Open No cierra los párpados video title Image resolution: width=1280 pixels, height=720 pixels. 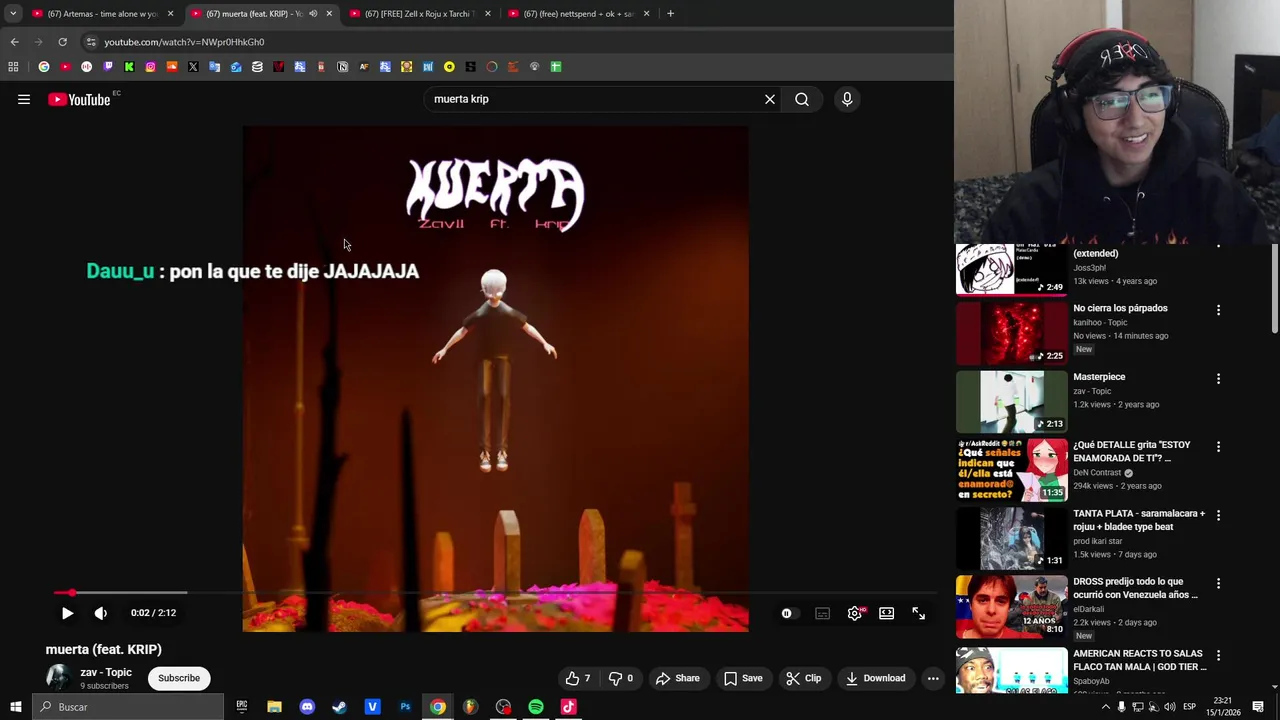tap(1120, 308)
